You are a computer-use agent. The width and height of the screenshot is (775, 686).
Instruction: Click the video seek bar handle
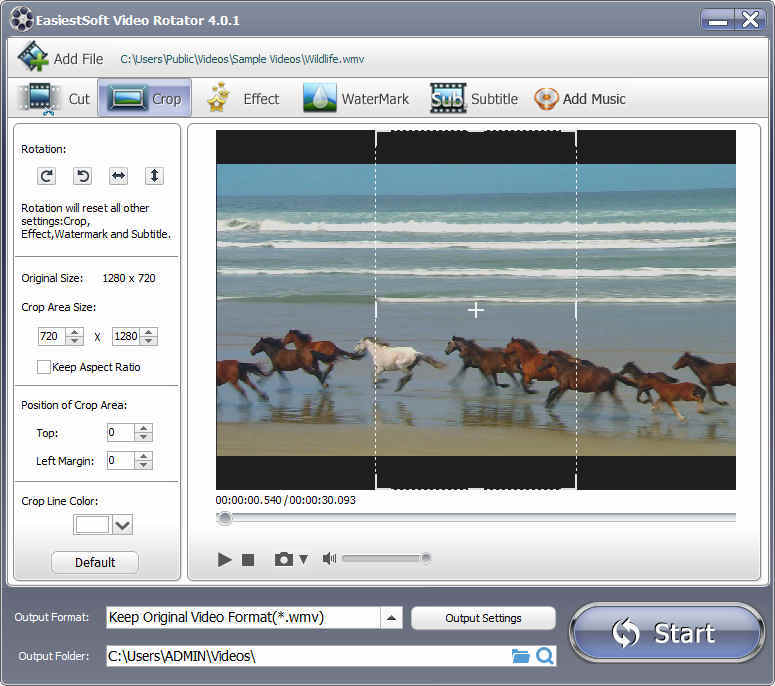pos(224,517)
